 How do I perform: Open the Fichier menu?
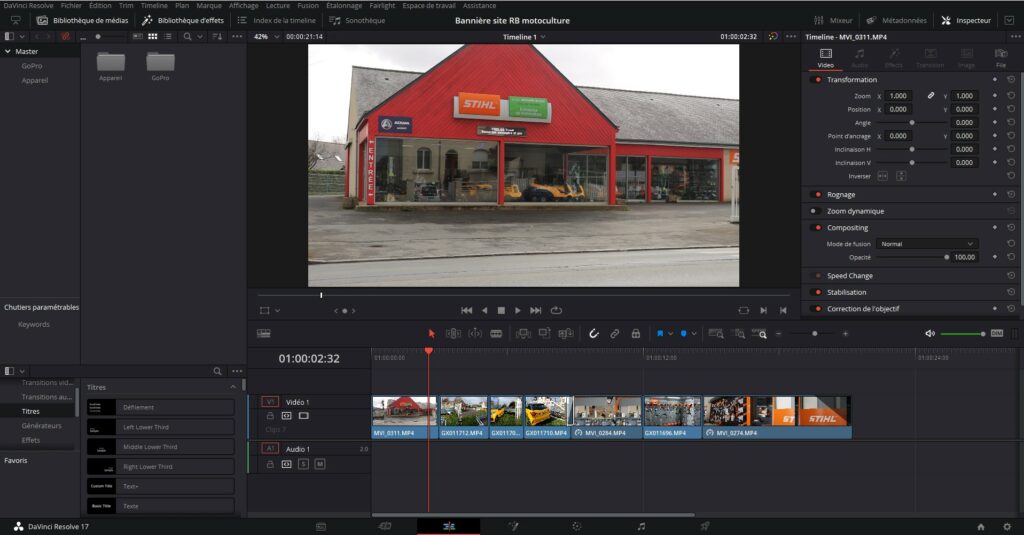click(71, 5)
